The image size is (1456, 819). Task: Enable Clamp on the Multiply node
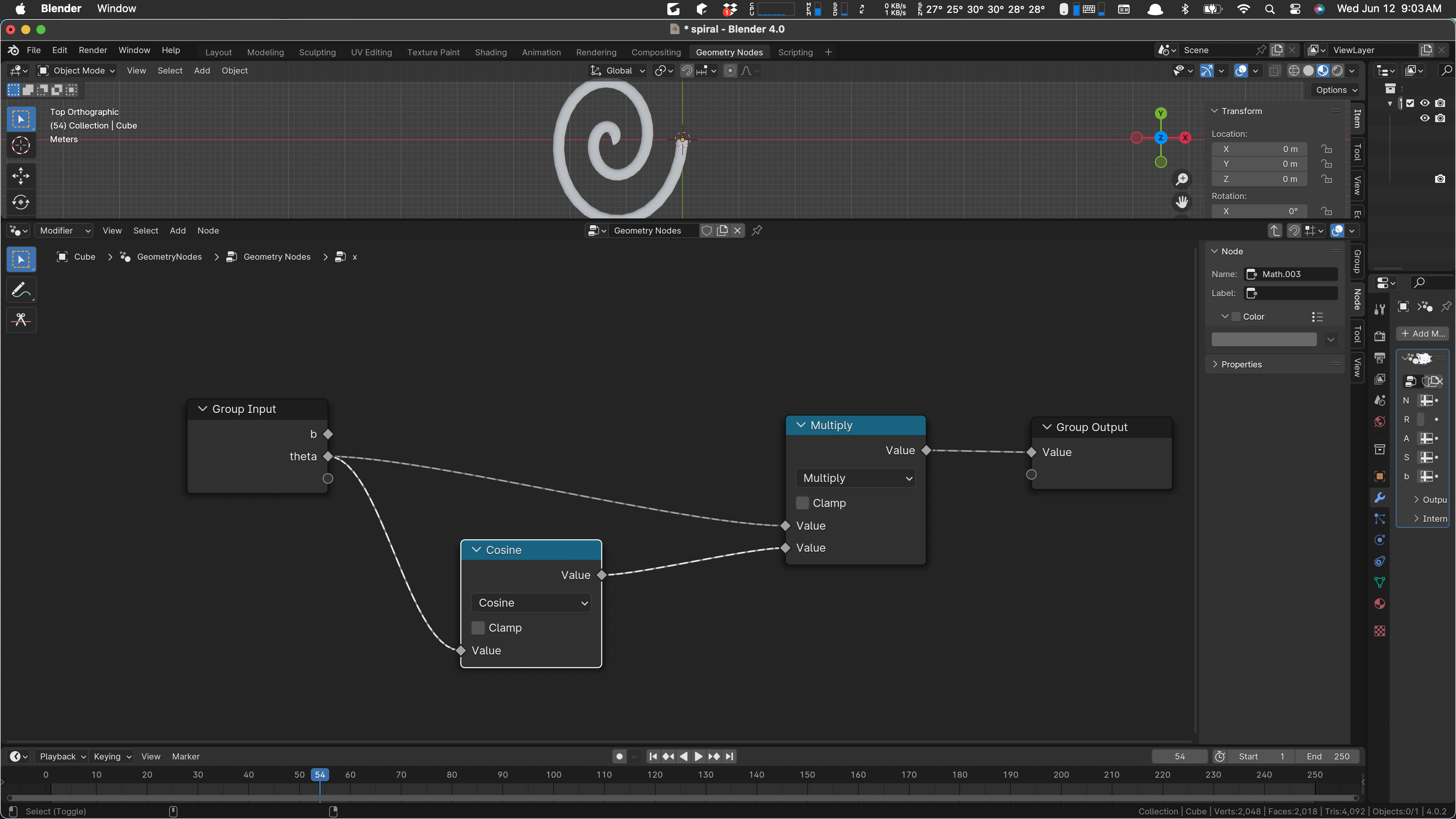pos(802,503)
